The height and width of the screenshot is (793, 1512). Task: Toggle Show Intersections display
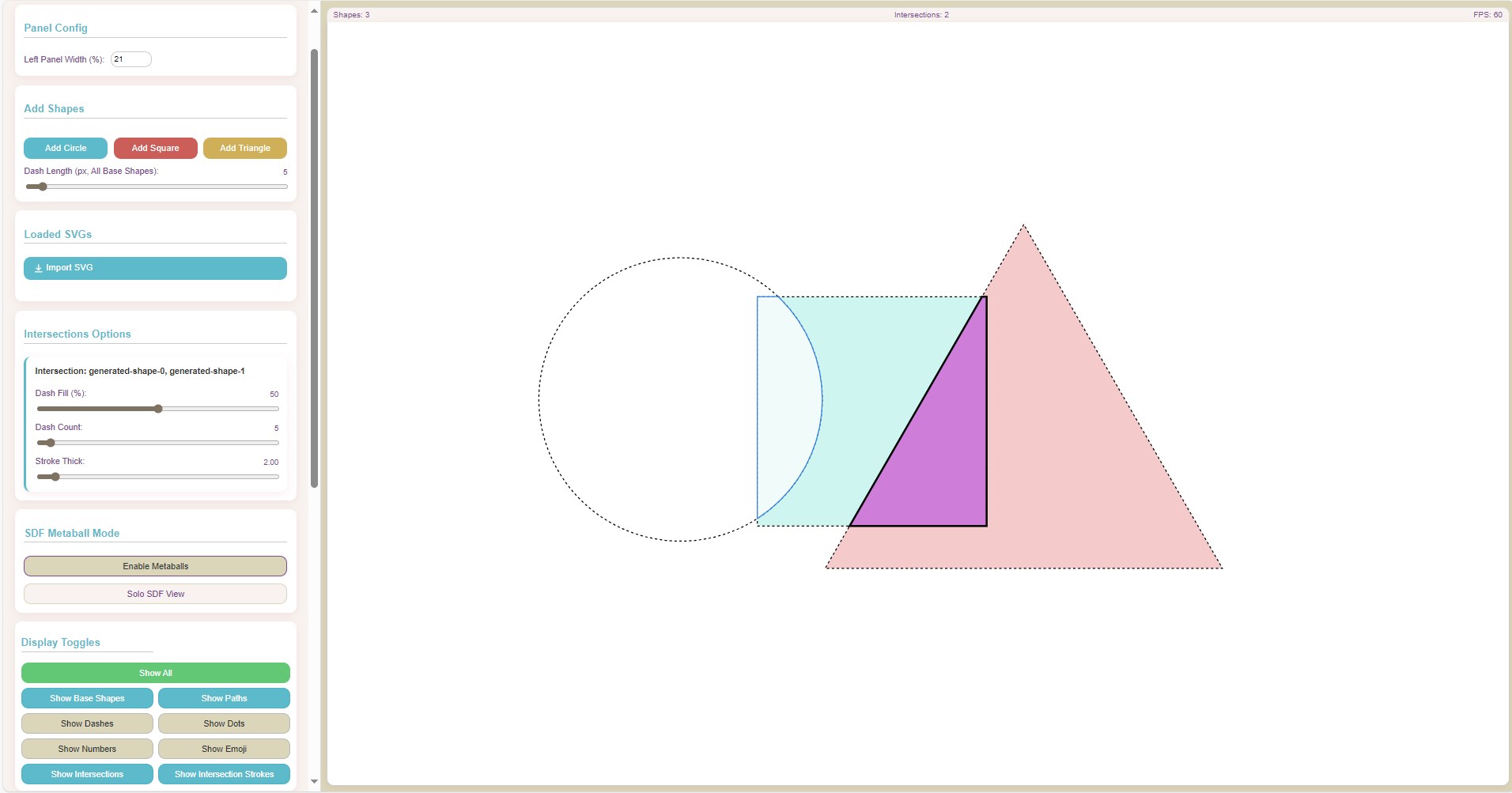pyautogui.click(x=87, y=774)
